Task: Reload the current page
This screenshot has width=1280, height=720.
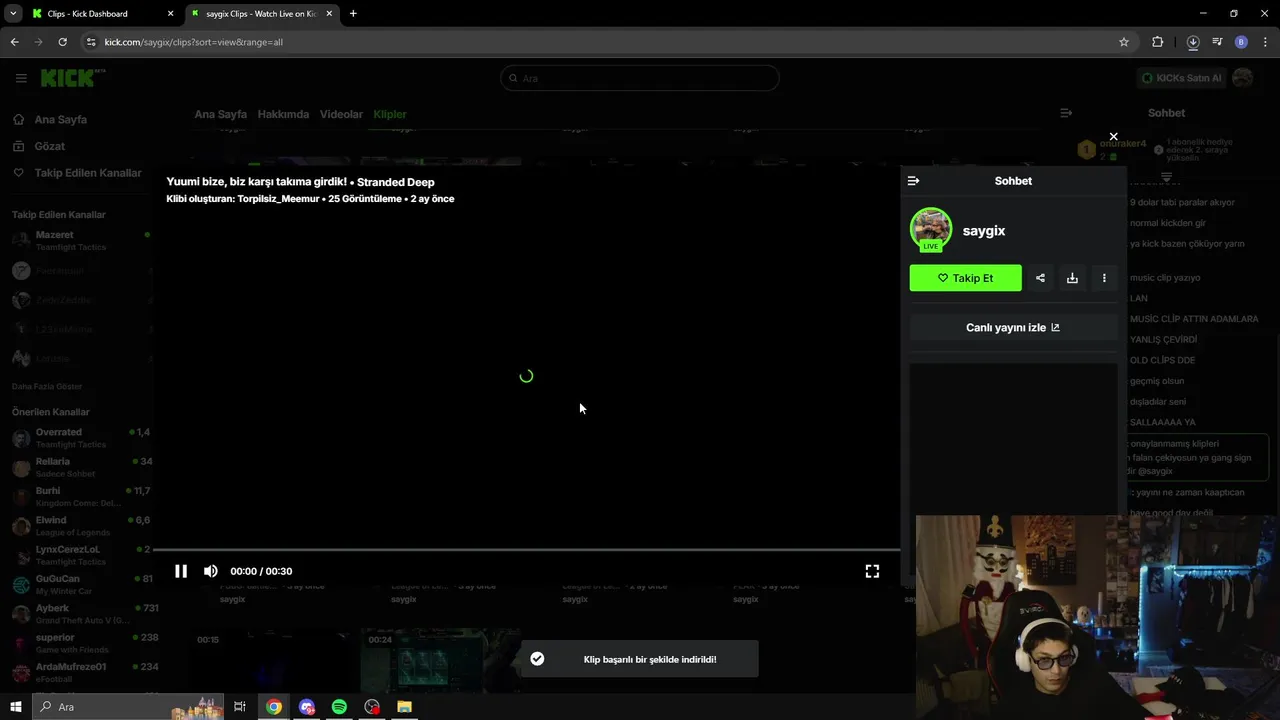Action: [x=62, y=42]
